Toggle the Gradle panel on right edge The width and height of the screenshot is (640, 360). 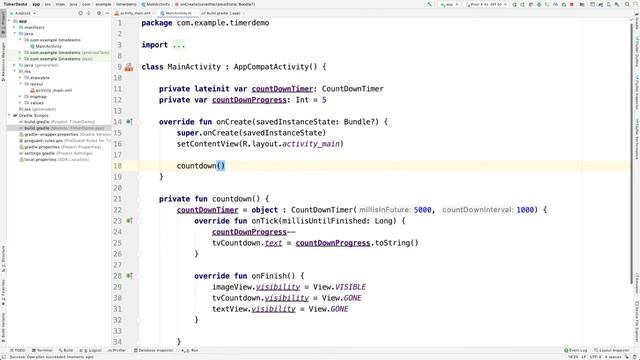[637, 20]
